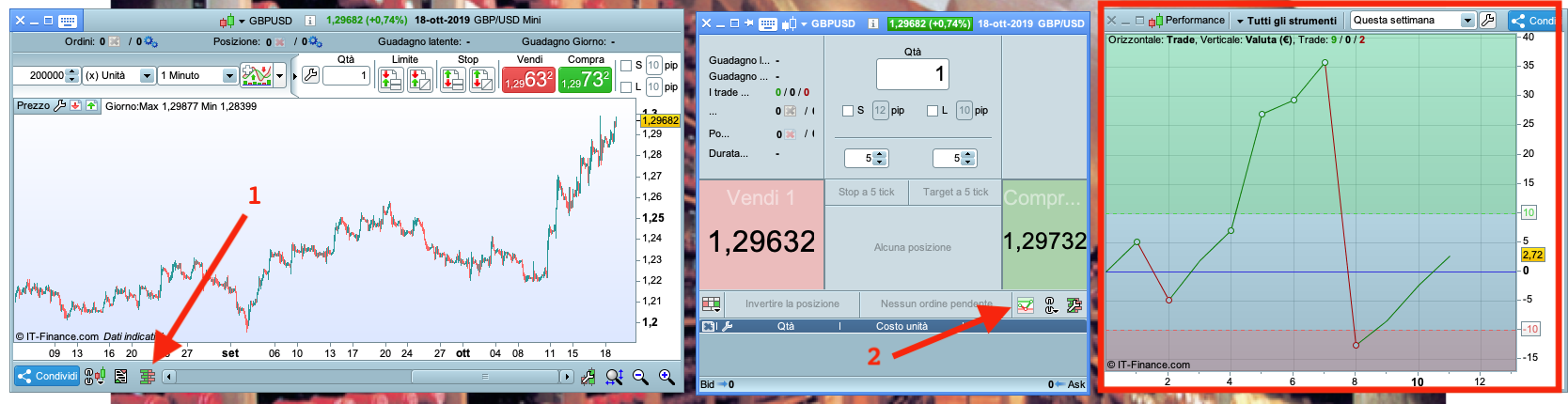
Task: Click the chart scrollbar right arrow
Action: (x=567, y=377)
